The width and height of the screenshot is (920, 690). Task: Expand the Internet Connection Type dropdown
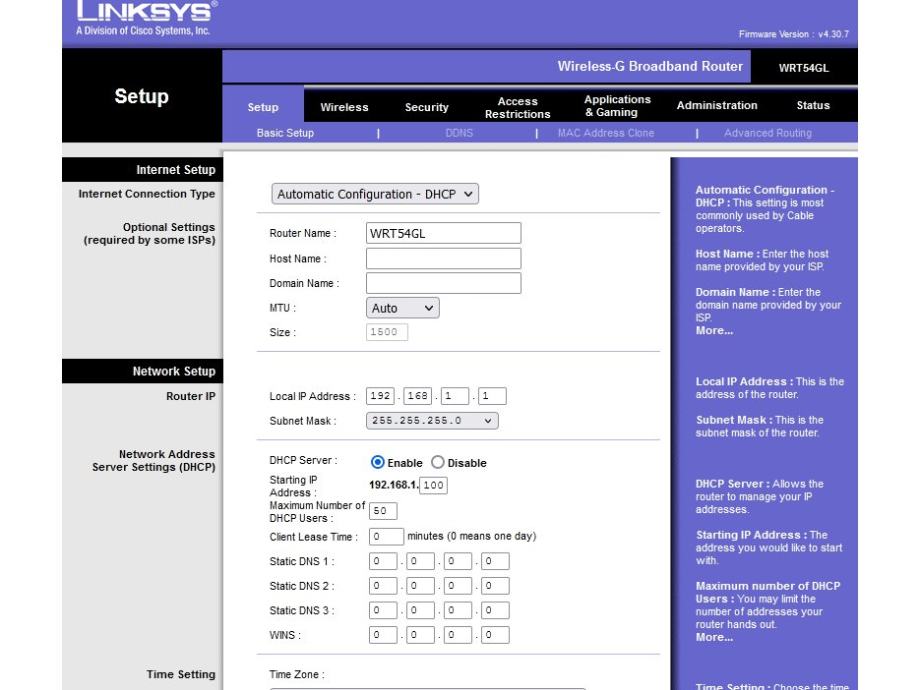point(375,194)
